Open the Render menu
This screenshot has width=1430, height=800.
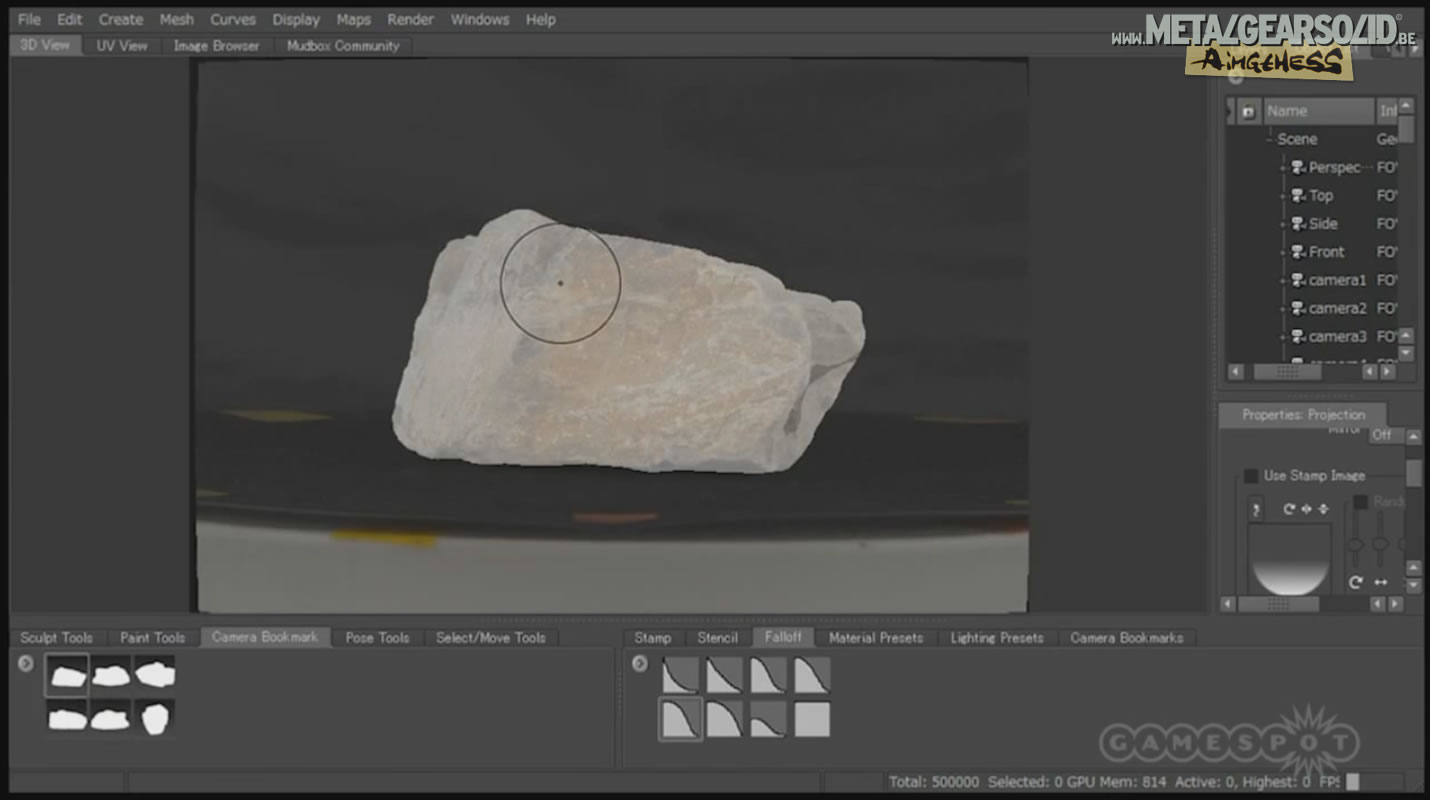pos(411,19)
